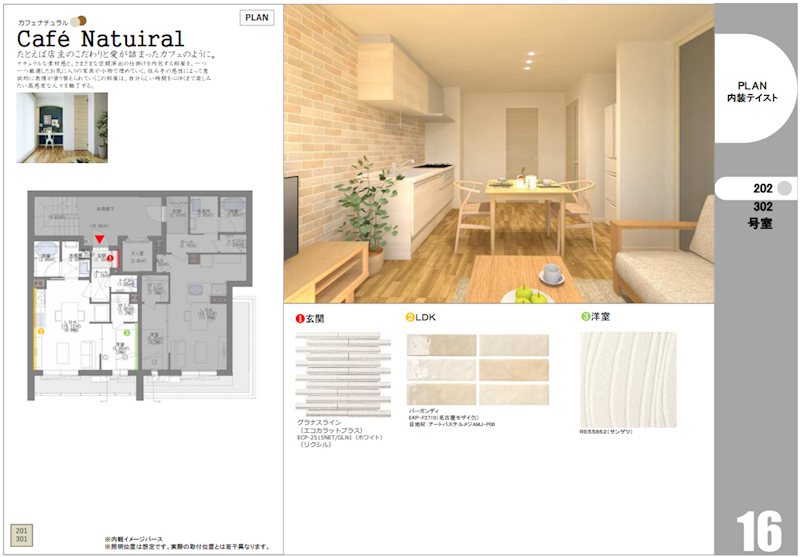Pick the バーガンディ LDK beige tile swatch
The height and width of the screenshot is (557, 800).
pyautogui.click(x=477, y=368)
